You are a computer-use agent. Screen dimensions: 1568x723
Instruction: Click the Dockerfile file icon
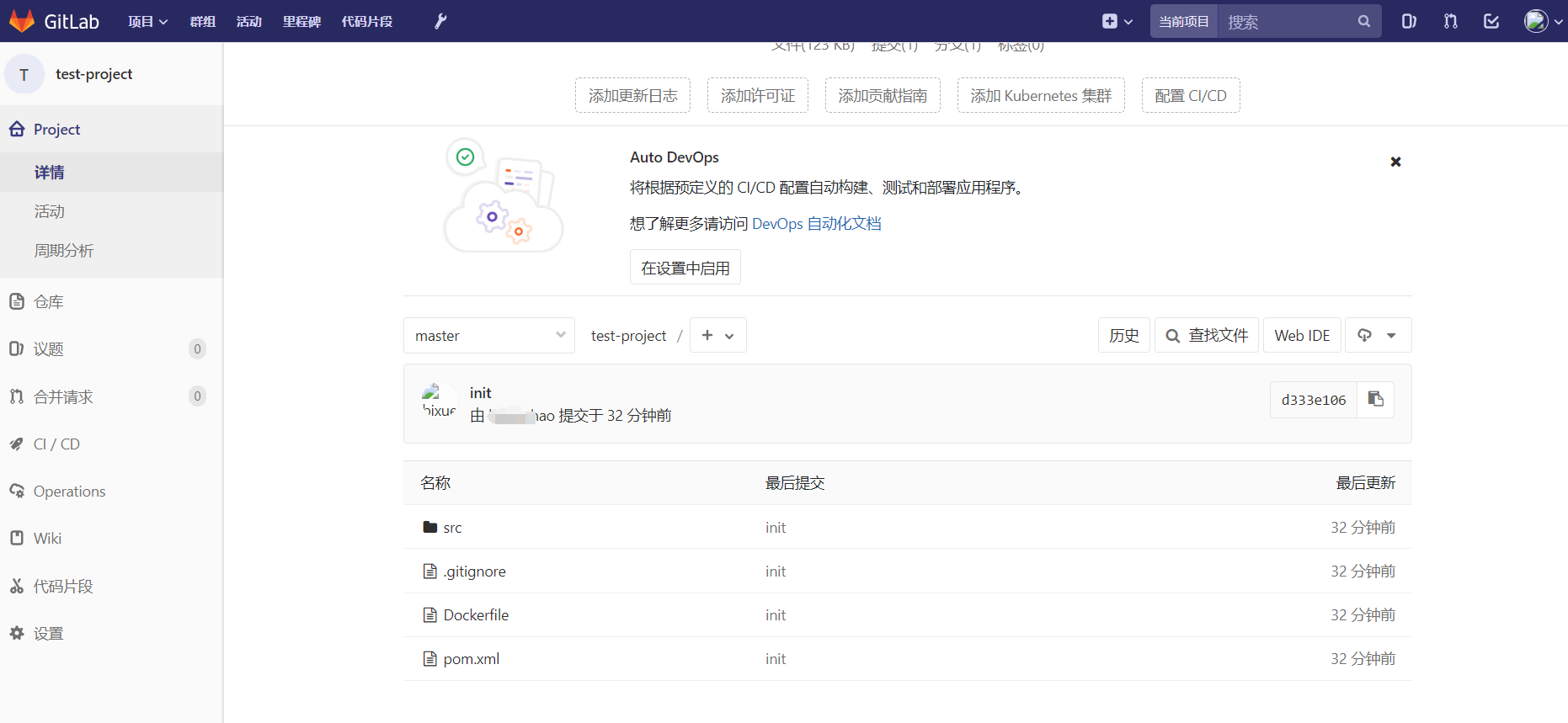pyautogui.click(x=430, y=615)
